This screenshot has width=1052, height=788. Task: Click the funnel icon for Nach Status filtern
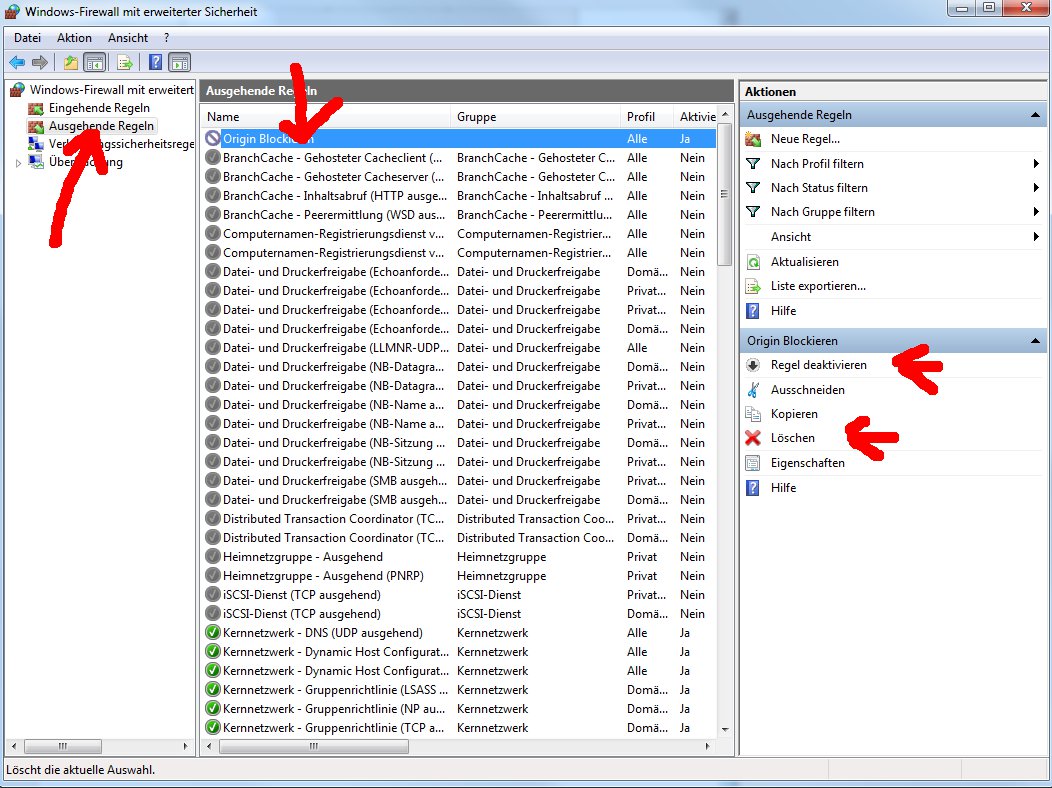(753, 188)
